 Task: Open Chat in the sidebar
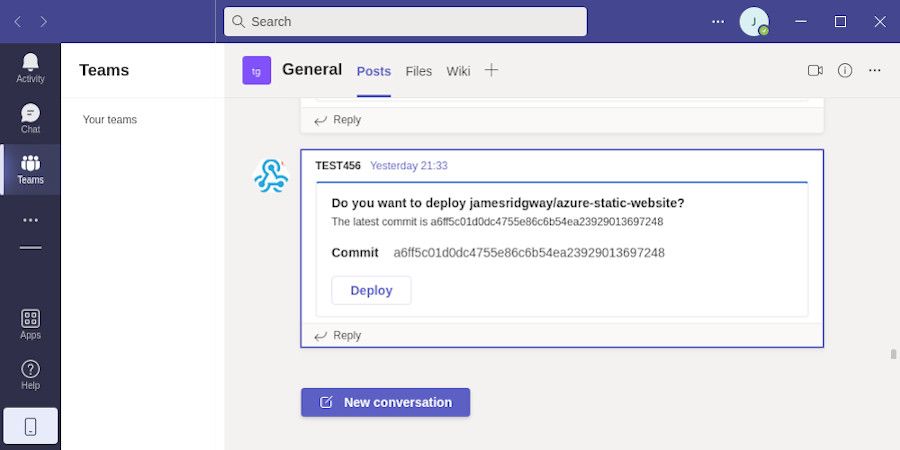(x=30, y=118)
